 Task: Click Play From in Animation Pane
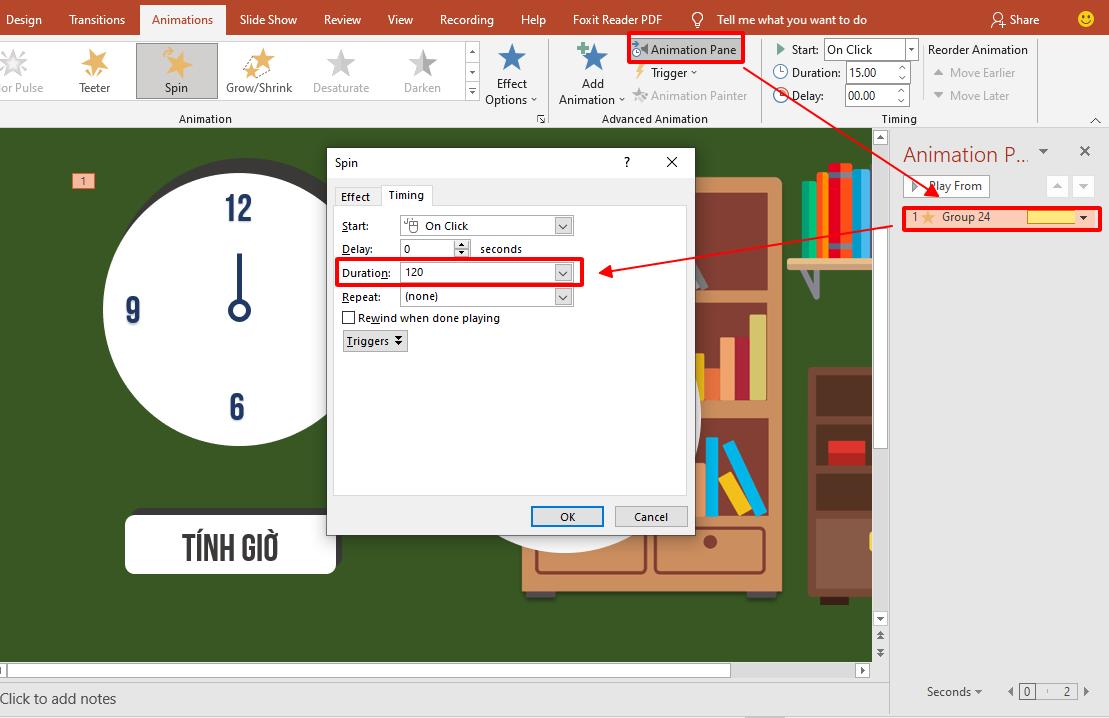tap(946, 186)
